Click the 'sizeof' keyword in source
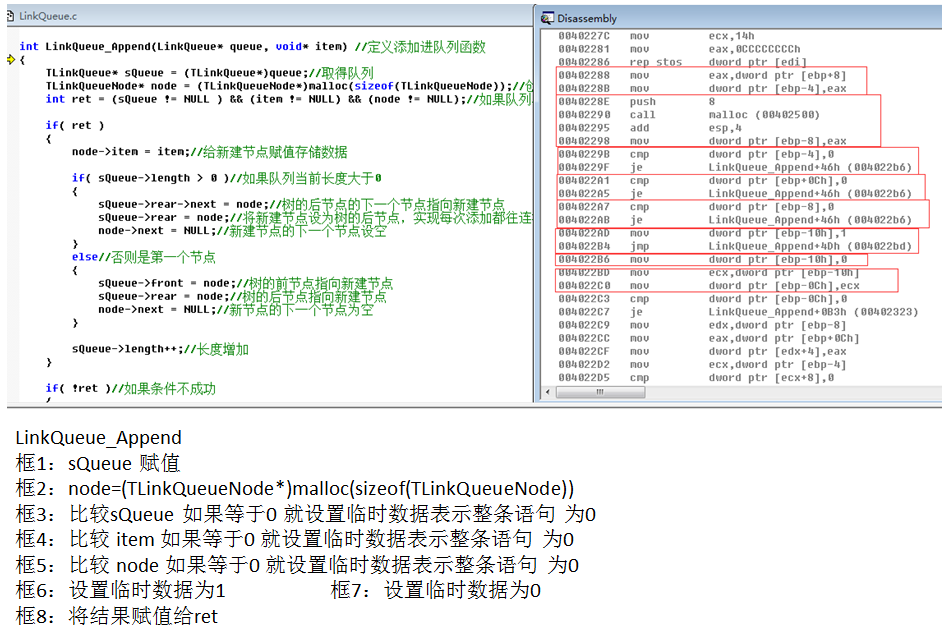Image resolution: width=950 pixels, height=635 pixels. pos(374,86)
